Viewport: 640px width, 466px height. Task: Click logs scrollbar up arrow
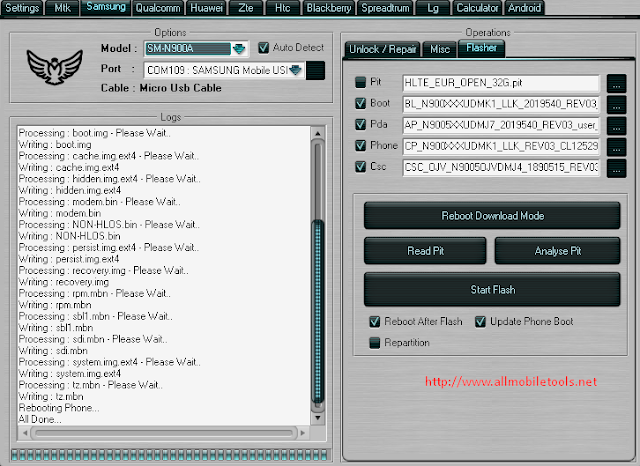[318, 133]
